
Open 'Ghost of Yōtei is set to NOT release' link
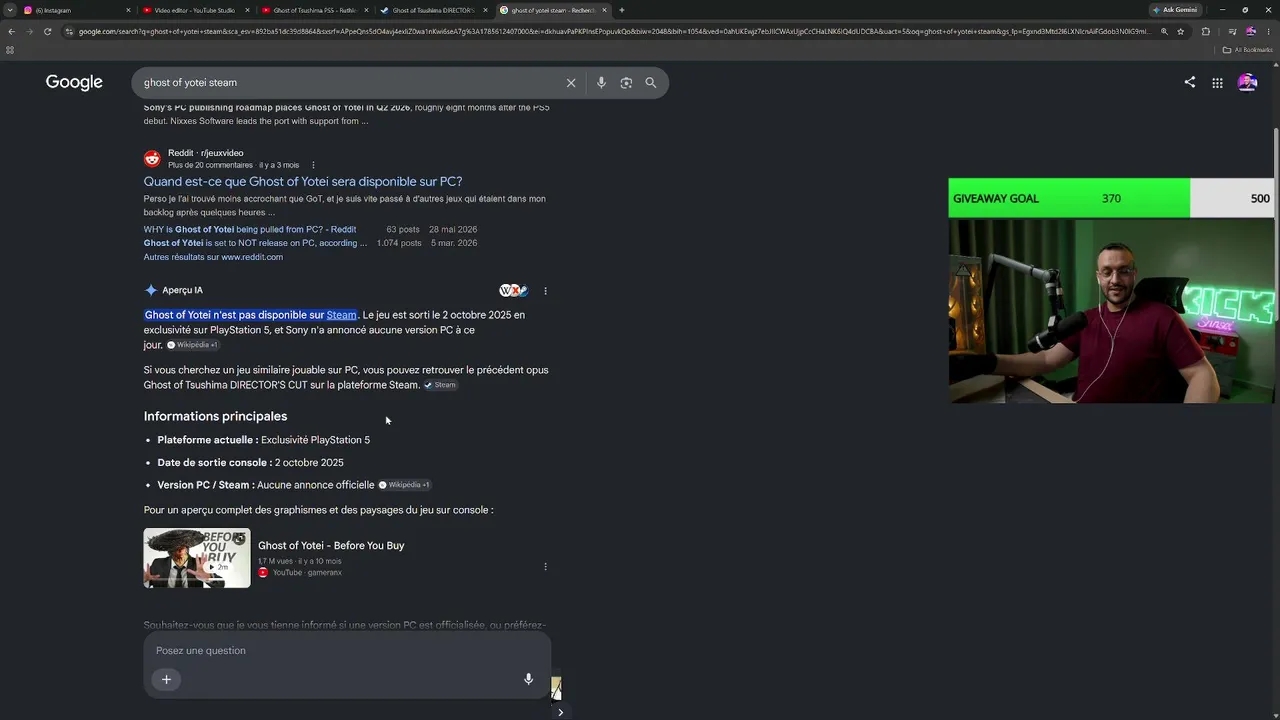255,243
